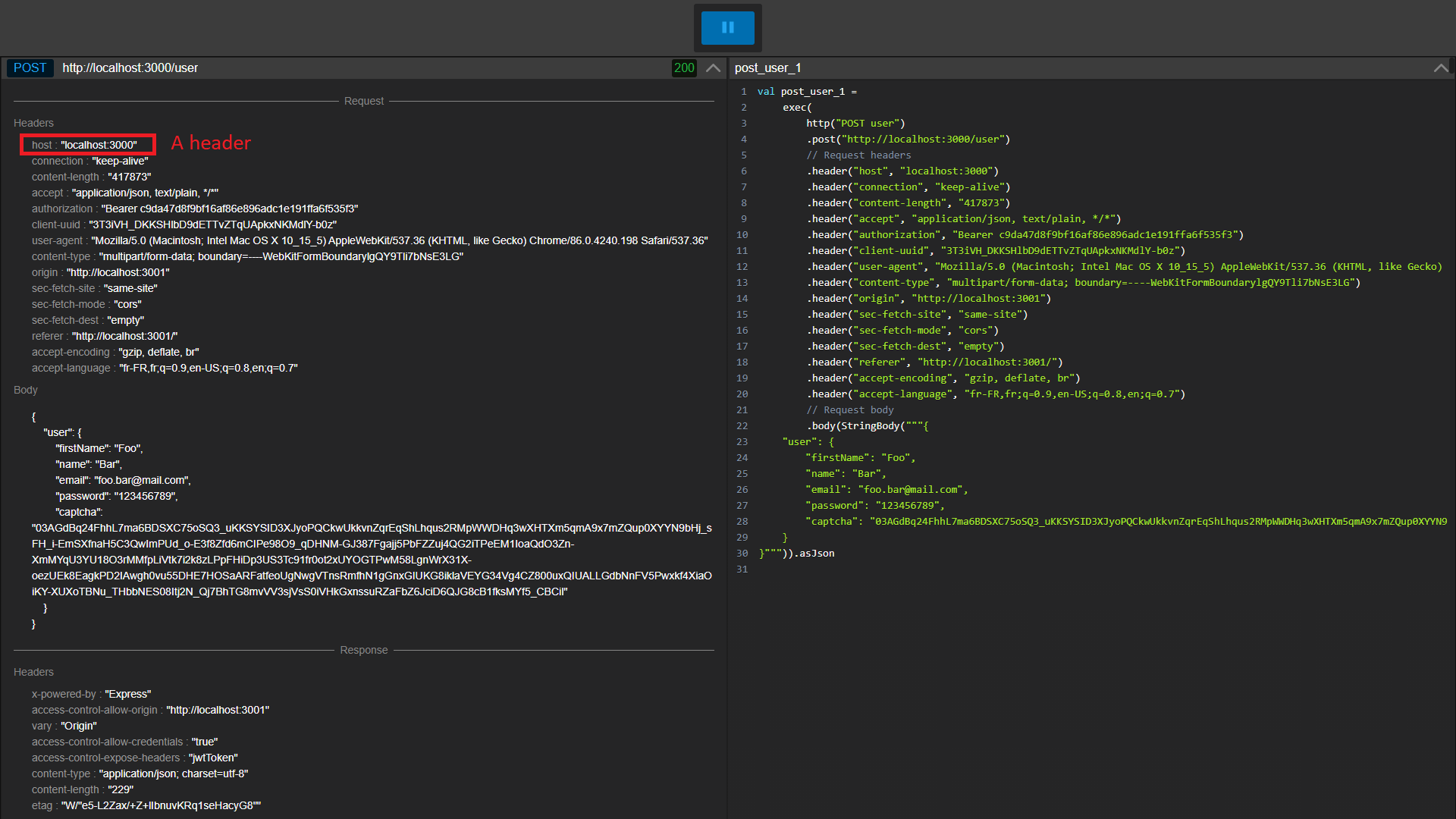Select the .header accept-language code line

click(996, 394)
